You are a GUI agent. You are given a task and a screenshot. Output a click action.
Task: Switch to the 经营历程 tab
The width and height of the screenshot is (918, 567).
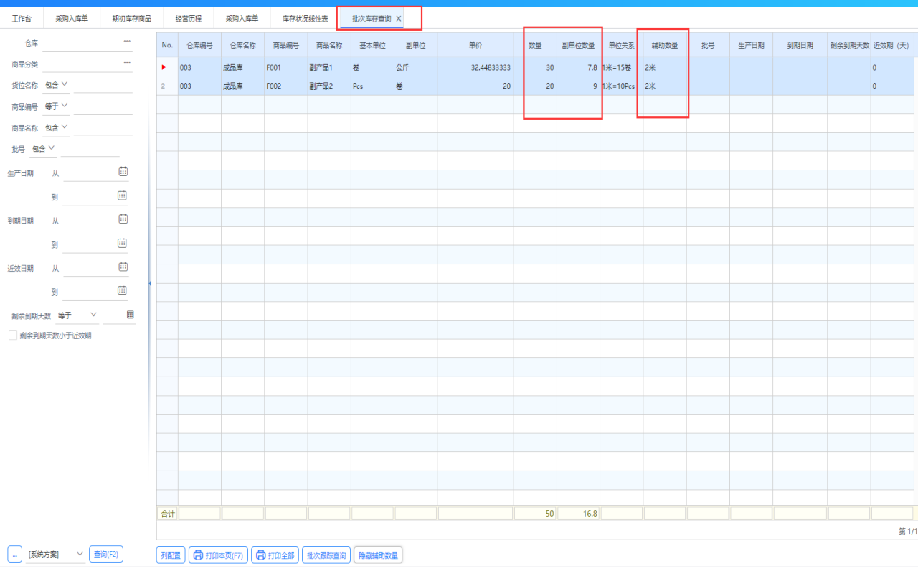[188, 18]
